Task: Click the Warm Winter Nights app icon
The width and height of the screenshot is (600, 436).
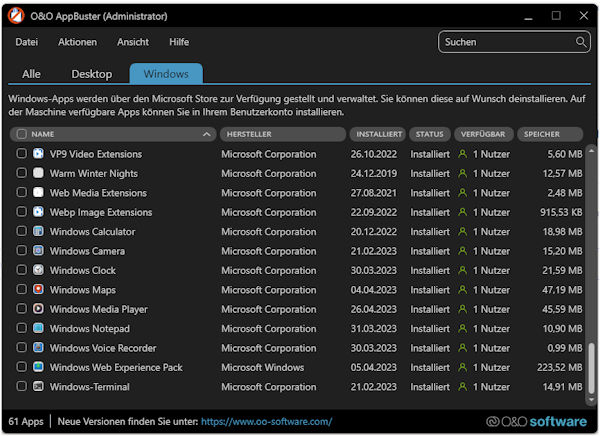Action: coord(38,173)
